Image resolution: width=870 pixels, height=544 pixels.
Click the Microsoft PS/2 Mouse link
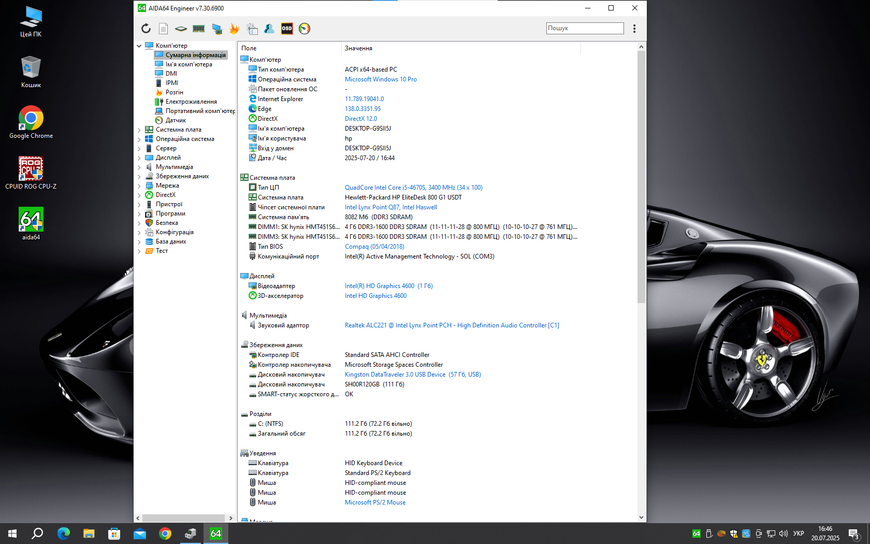tap(375, 502)
